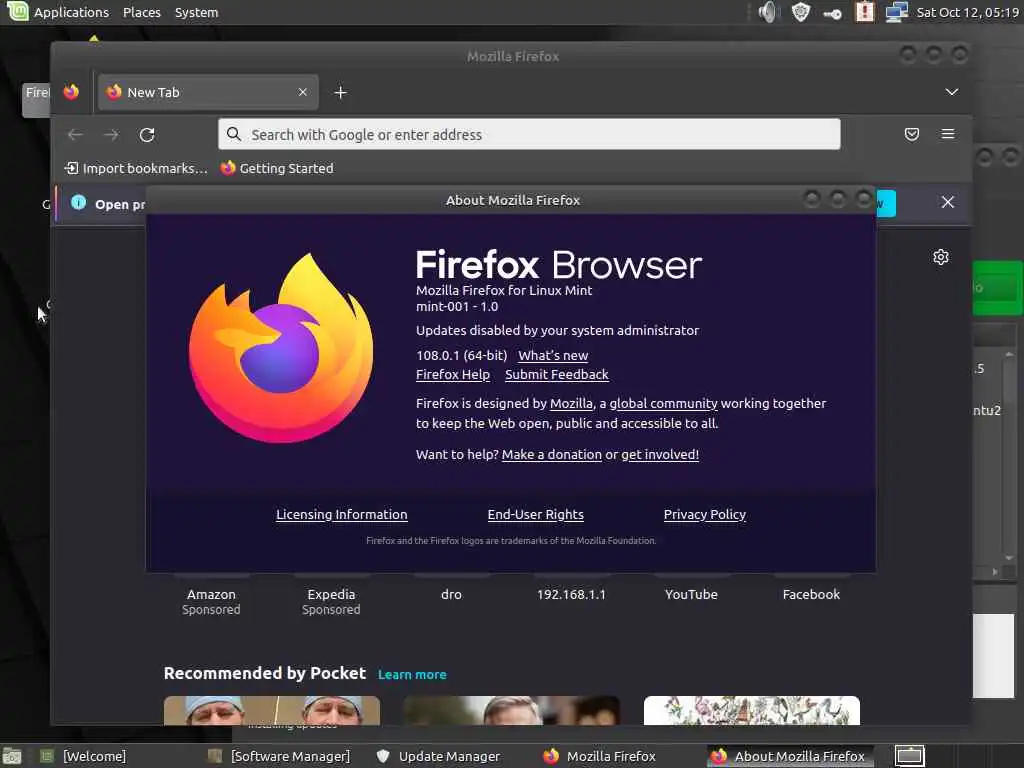Open the Places menu
Image resolution: width=1024 pixels, height=768 pixels.
pyautogui.click(x=142, y=12)
